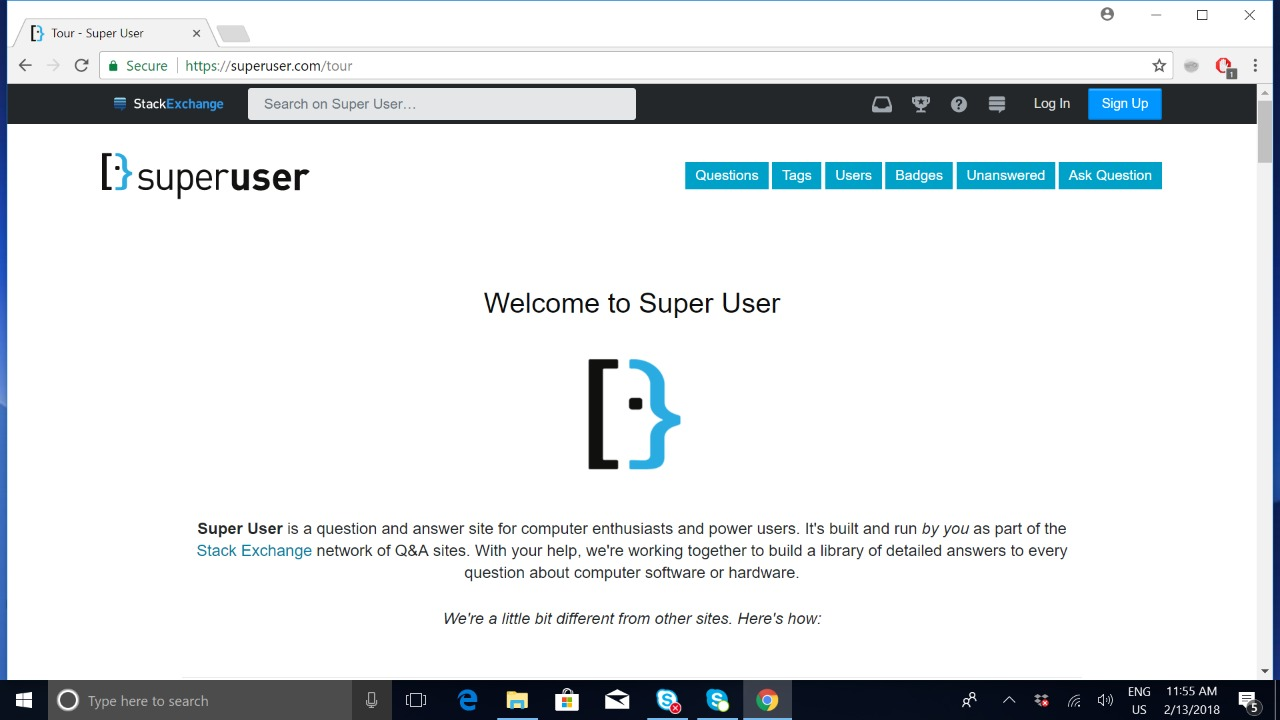
Task: Open the Chrome three-dot menu
Action: pyautogui.click(x=1255, y=66)
